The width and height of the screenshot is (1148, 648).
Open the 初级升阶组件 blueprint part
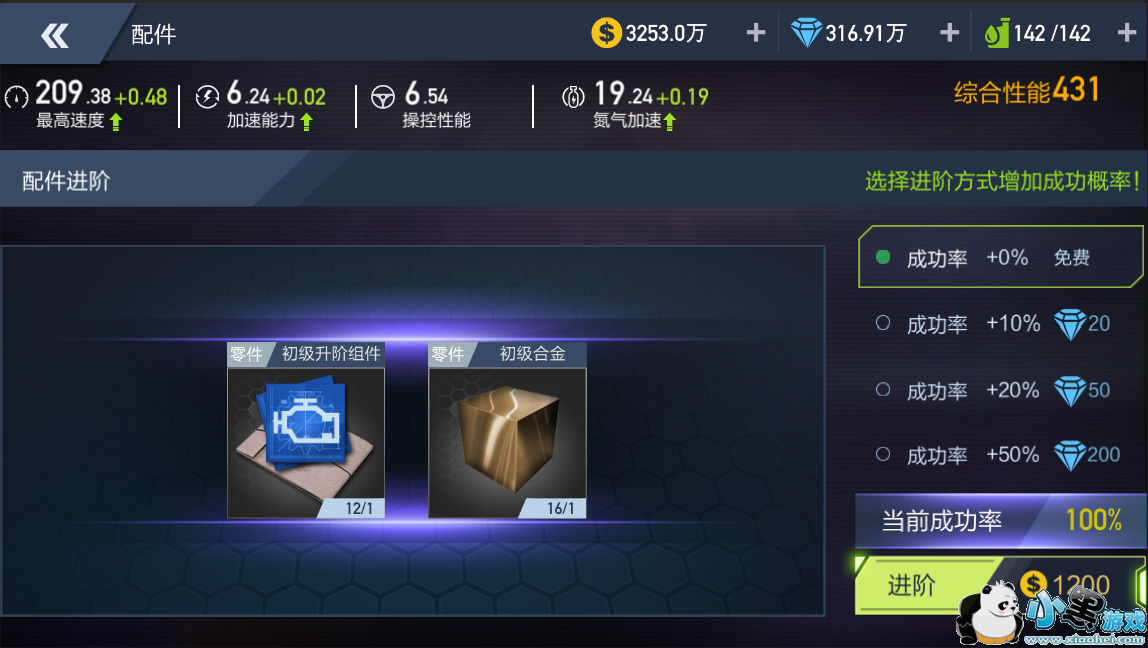click(x=306, y=431)
